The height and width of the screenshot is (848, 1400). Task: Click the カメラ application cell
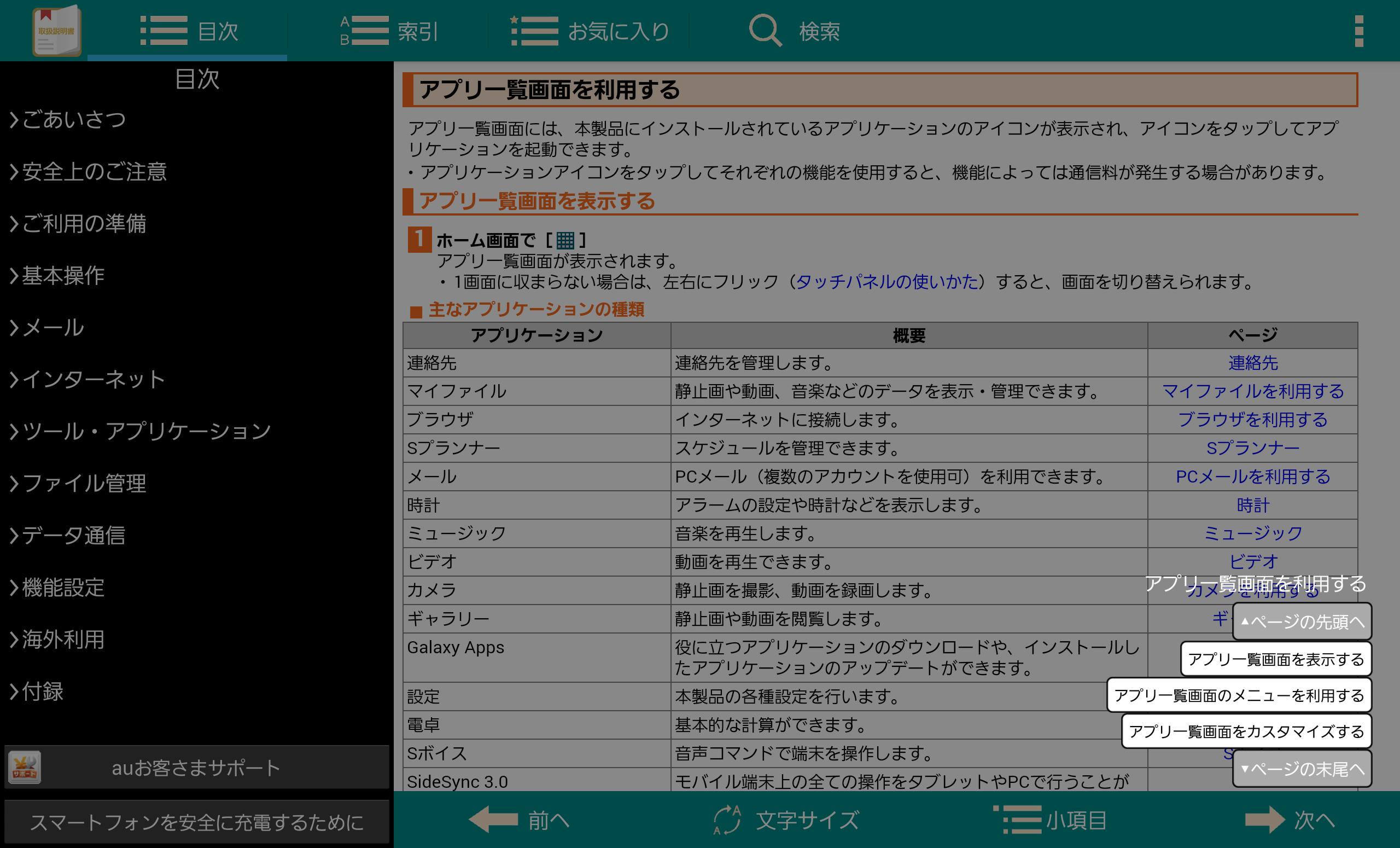coord(537,590)
